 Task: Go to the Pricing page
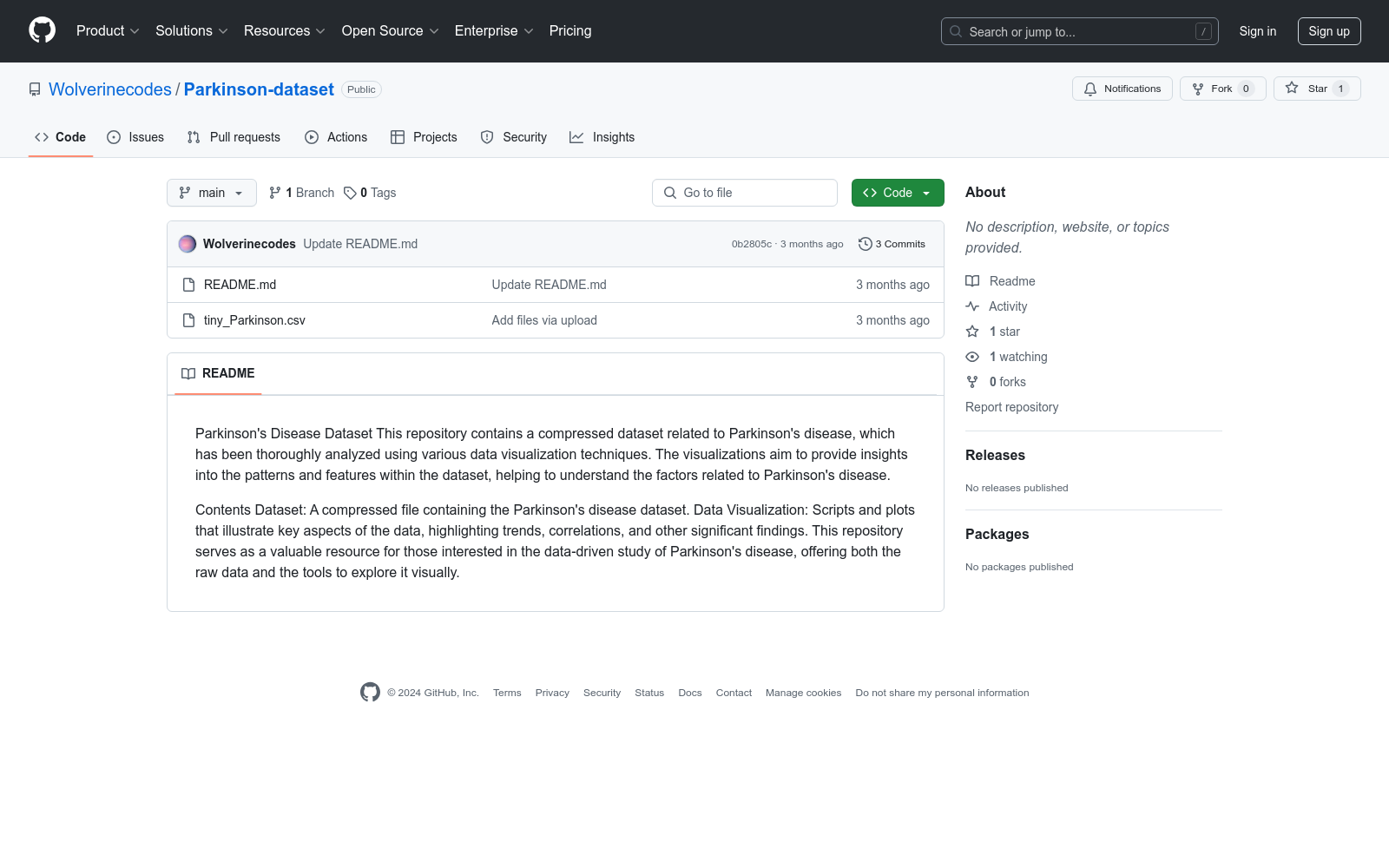point(570,30)
